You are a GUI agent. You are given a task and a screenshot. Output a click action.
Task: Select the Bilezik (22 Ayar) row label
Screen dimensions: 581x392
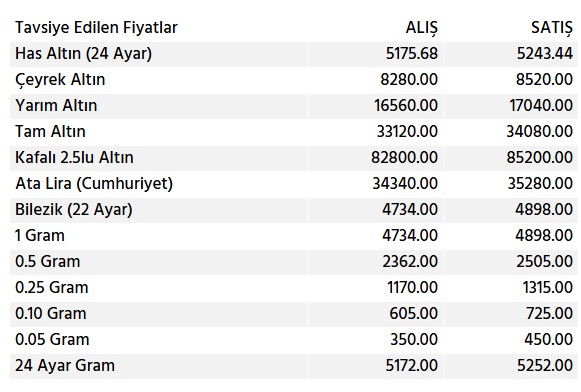[x=74, y=210]
